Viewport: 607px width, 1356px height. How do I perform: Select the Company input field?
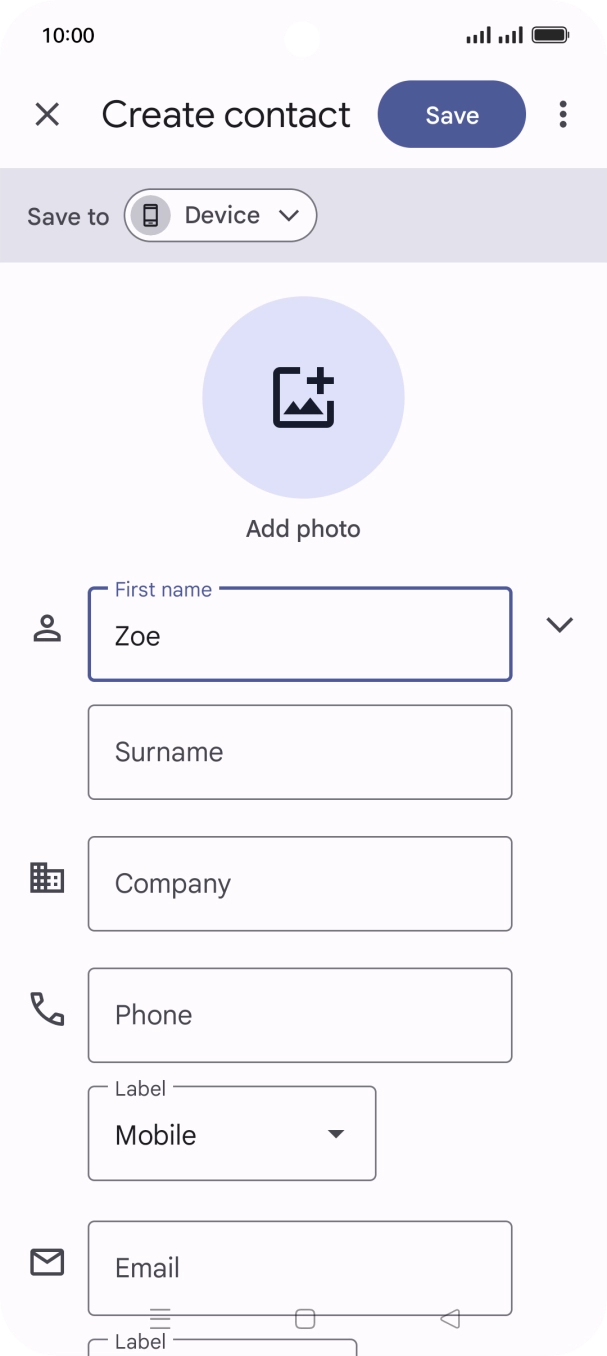tap(299, 883)
